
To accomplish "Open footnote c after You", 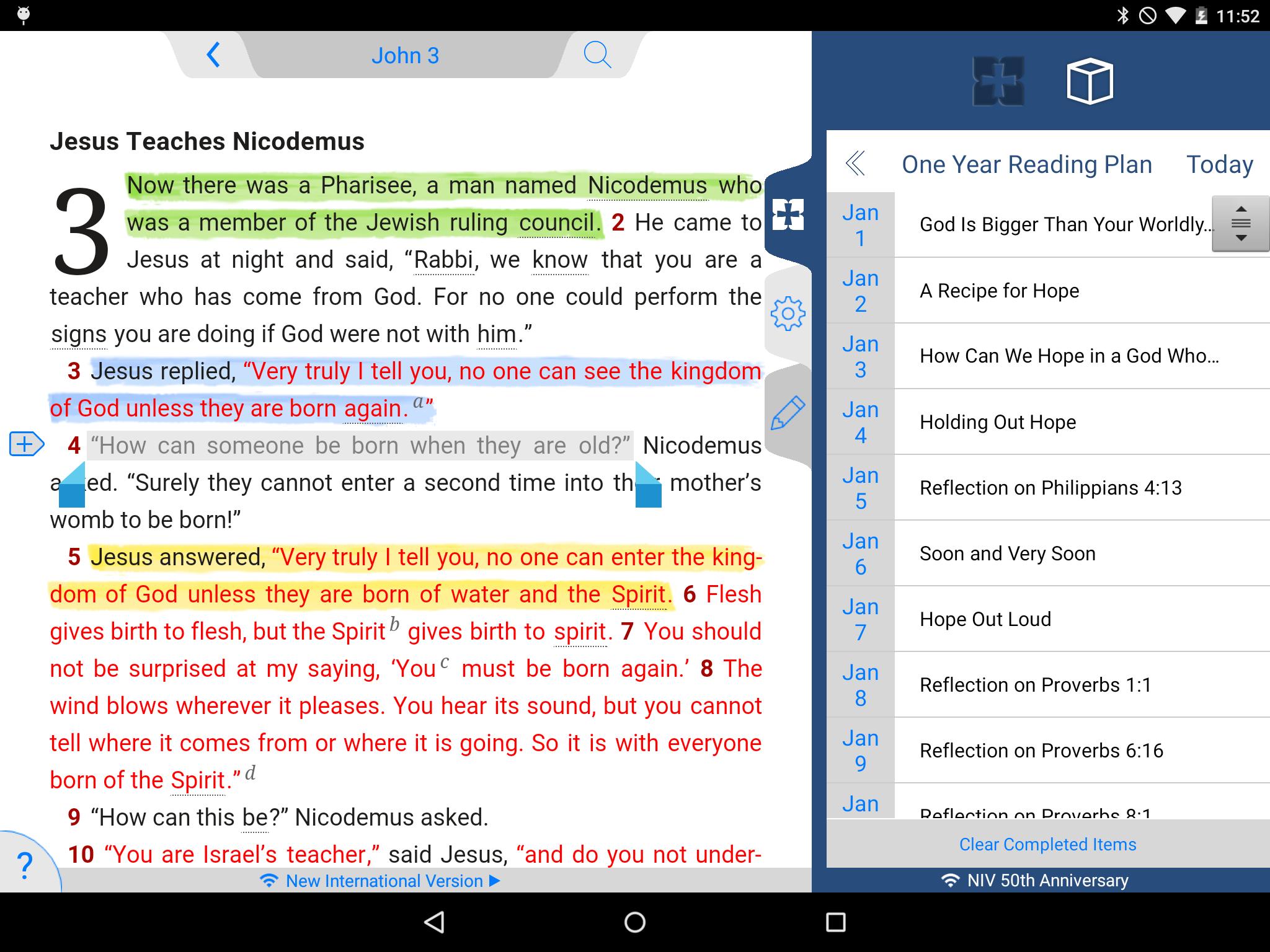I will (444, 662).
